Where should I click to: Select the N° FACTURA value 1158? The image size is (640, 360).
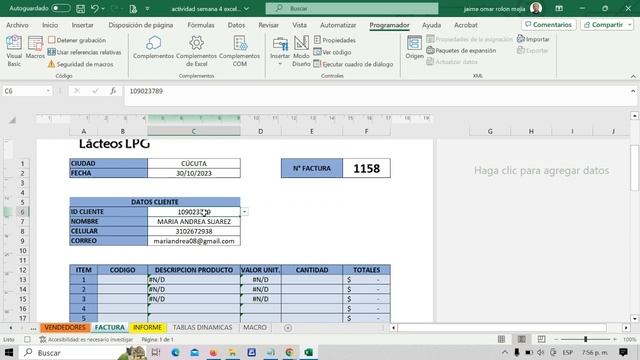(x=367, y=168)
